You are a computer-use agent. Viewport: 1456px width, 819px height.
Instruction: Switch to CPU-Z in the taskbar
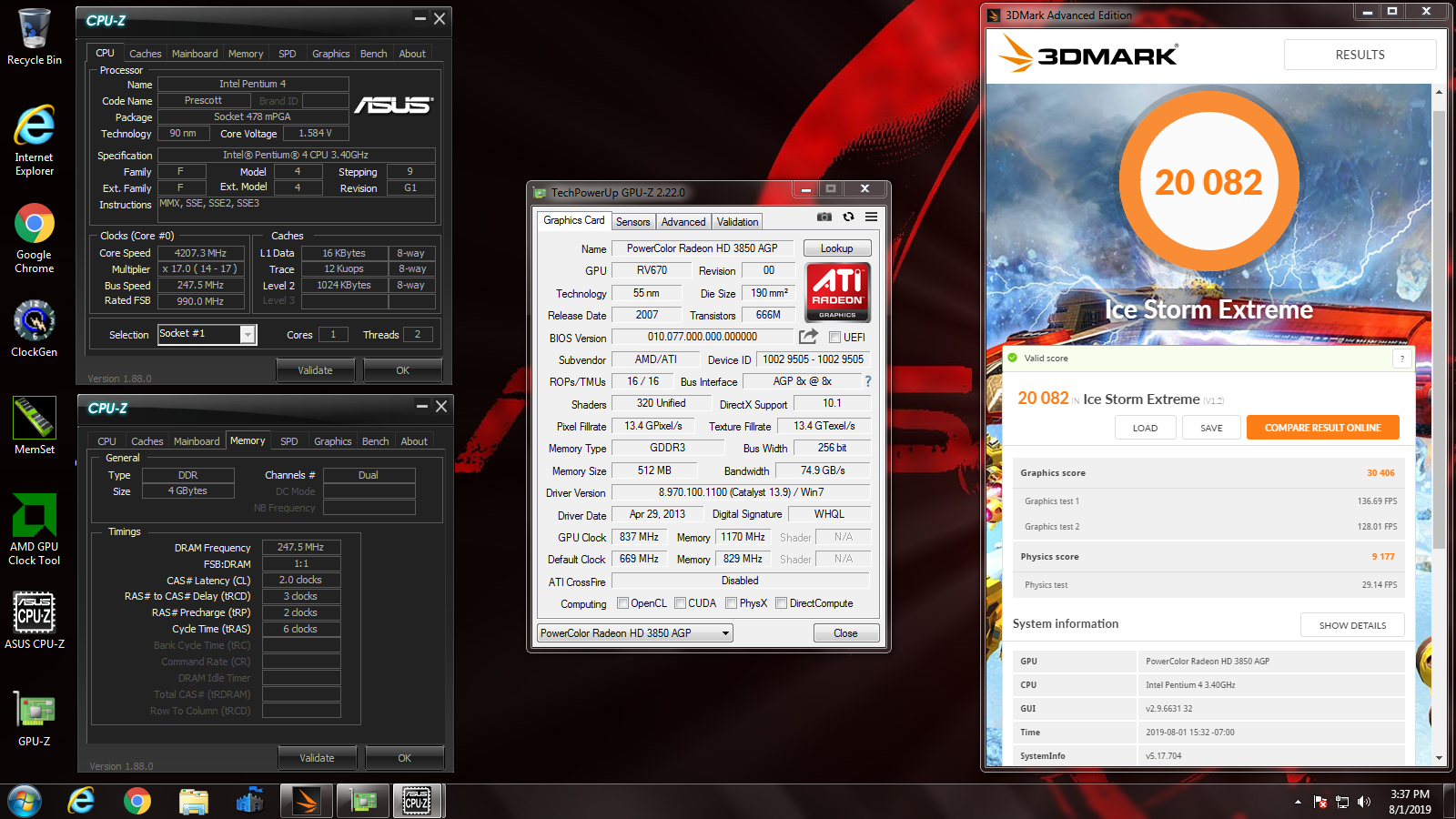point(417,801)
